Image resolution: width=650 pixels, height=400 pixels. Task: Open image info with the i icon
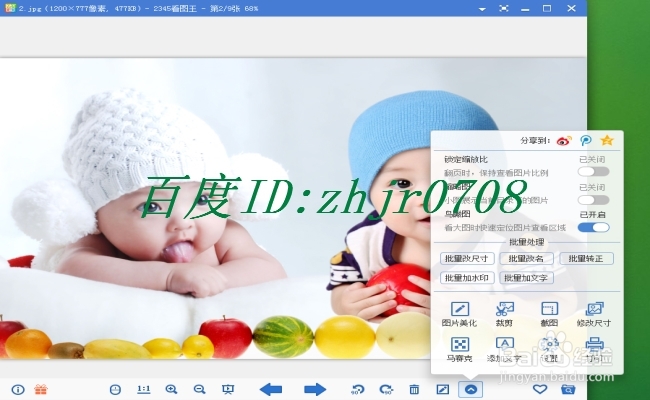coord(18,390)
